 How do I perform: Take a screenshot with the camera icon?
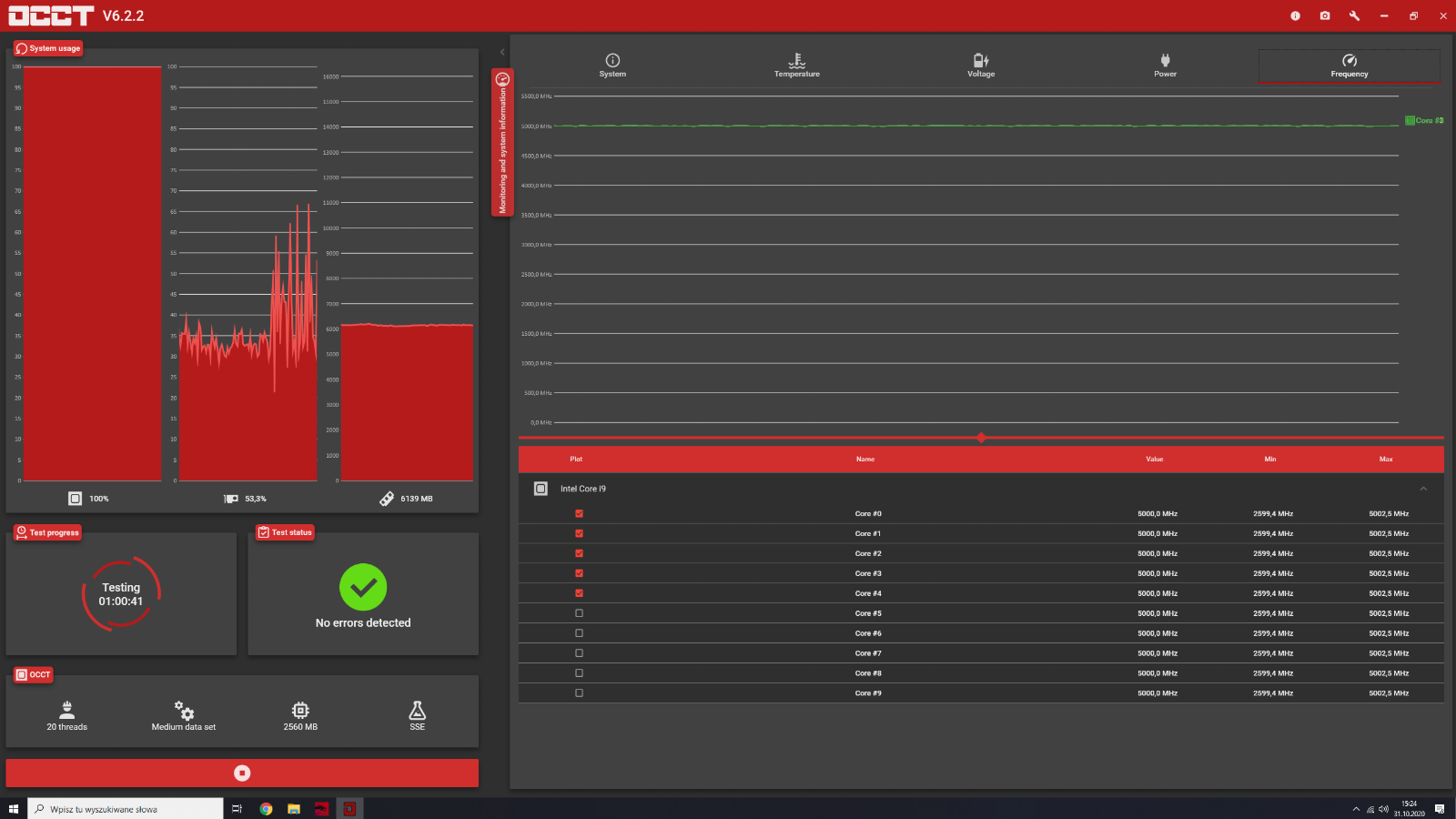(x=1325, y=15)
